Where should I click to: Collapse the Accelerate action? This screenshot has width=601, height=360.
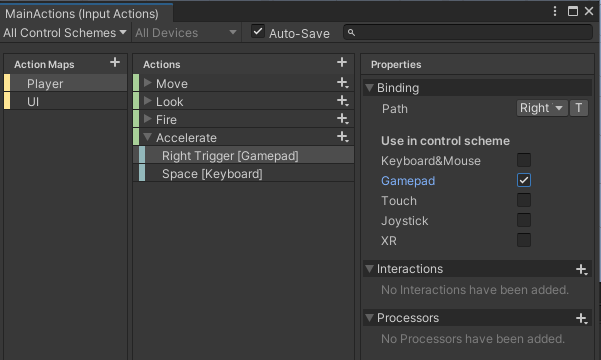click(148, 137)
